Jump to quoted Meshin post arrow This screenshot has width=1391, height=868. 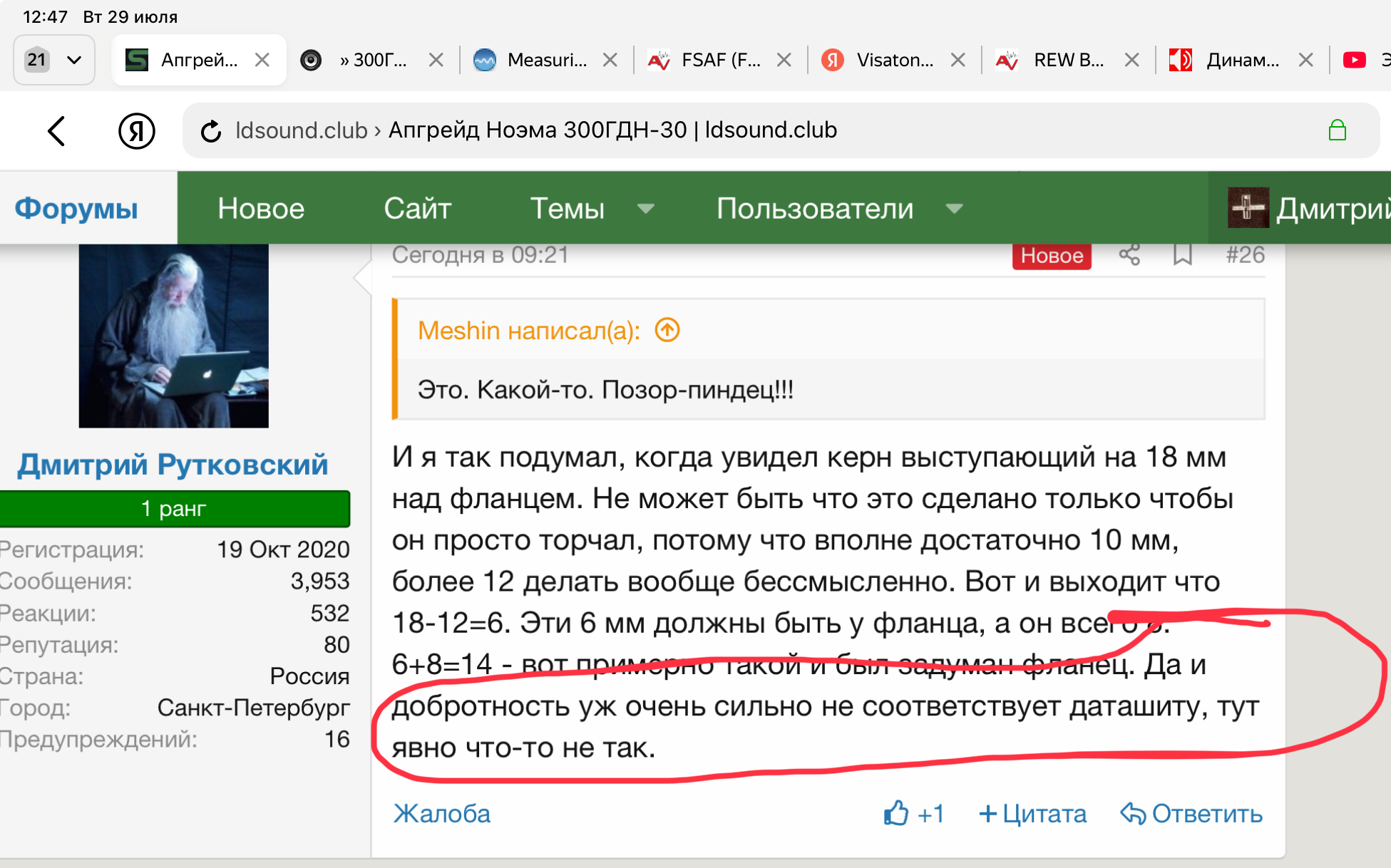point(667,330)
